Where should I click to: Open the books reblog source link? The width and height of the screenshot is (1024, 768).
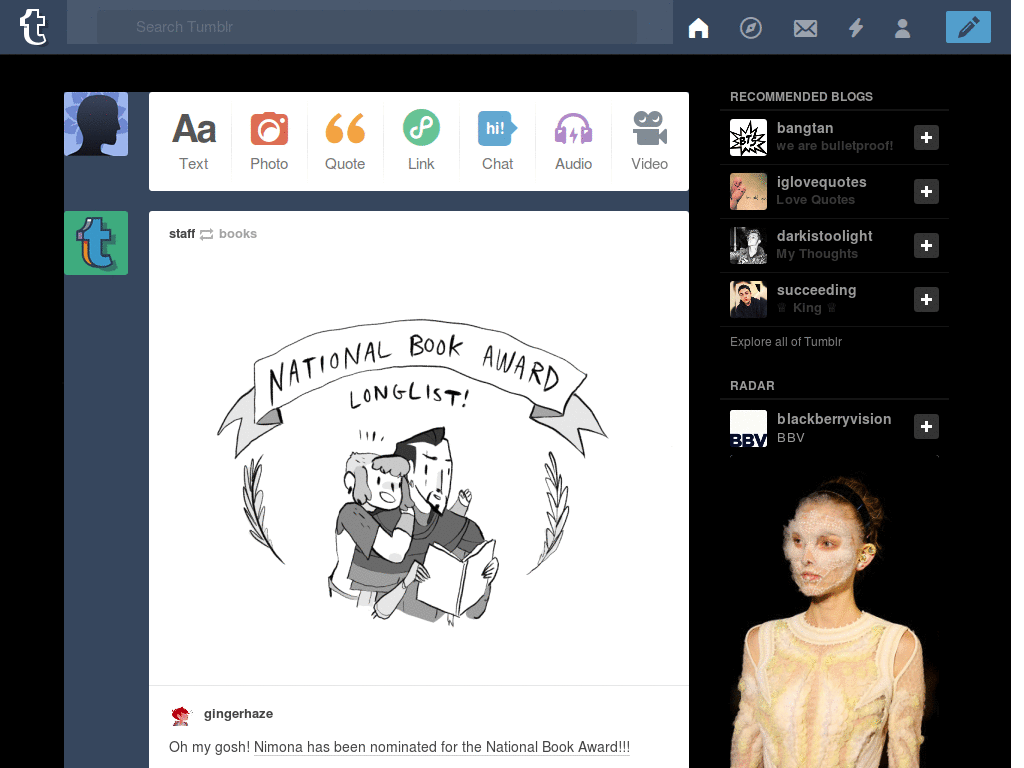point(238,234)
